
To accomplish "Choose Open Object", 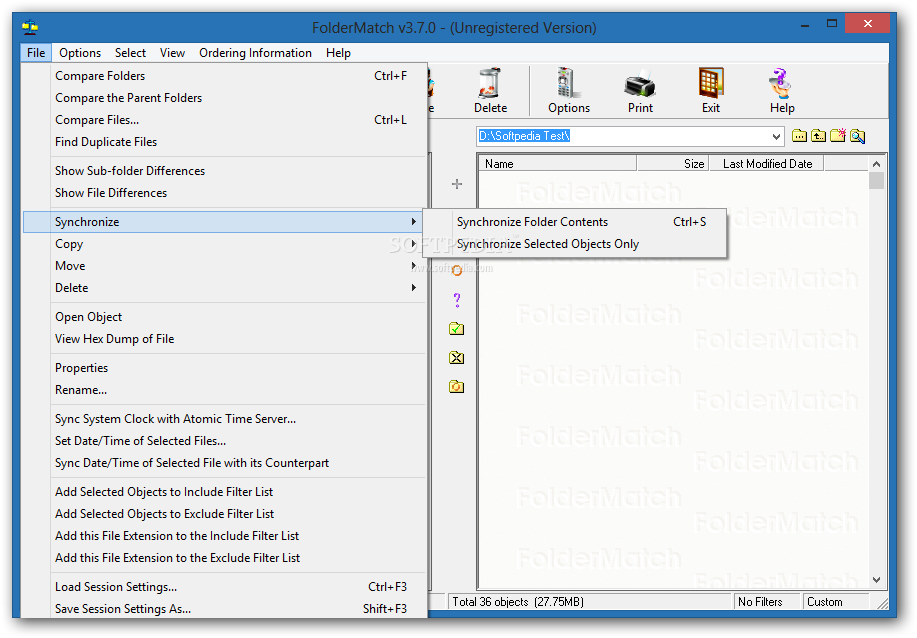I will point(225,317).
